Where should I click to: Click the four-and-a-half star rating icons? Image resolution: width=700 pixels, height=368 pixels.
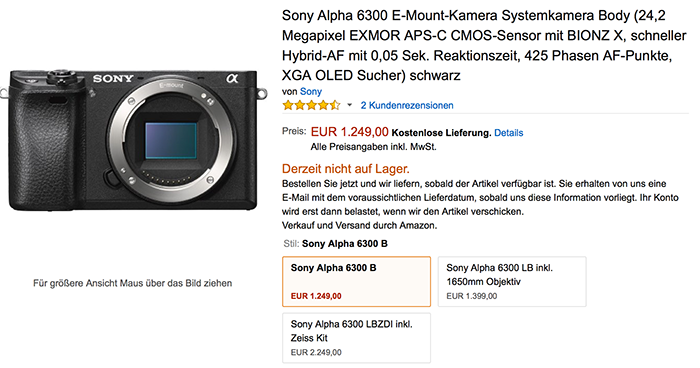click(x=312, y=105)
